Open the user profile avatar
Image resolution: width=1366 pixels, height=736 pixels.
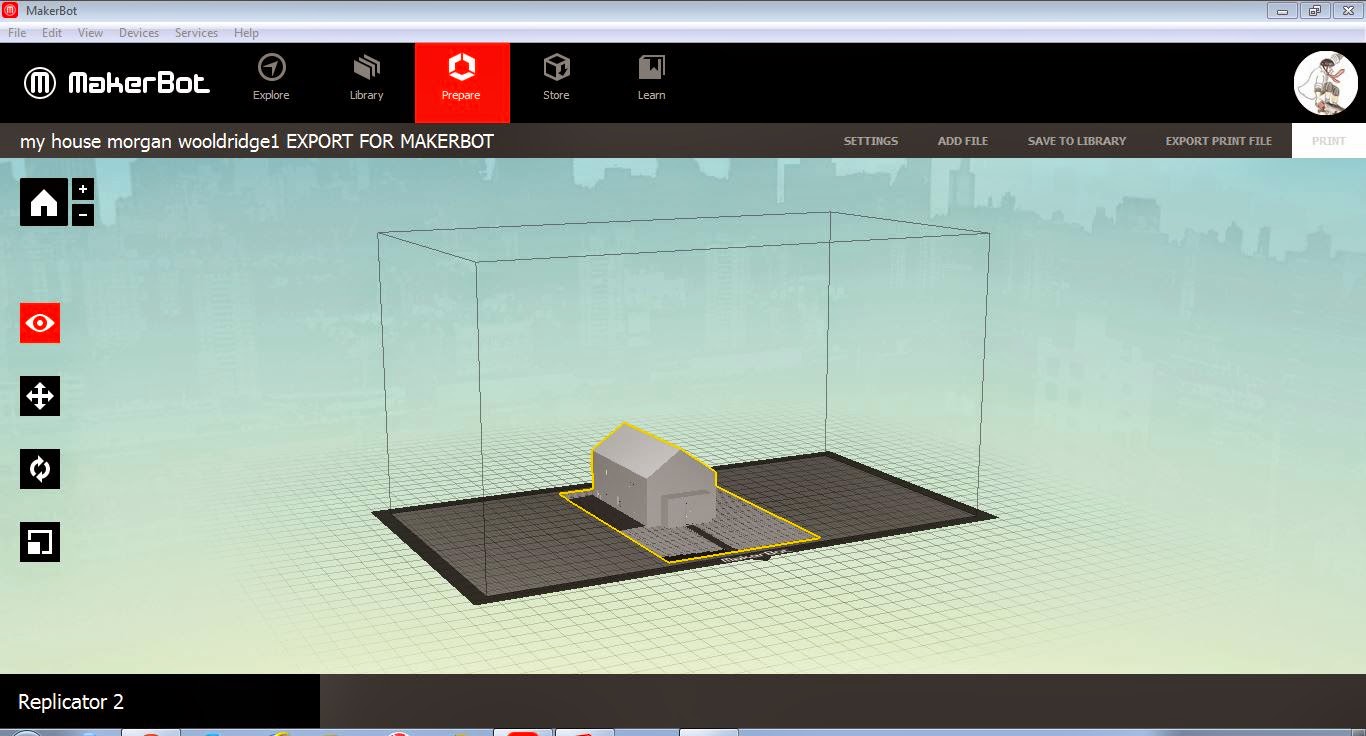[x=1326, y=83]
